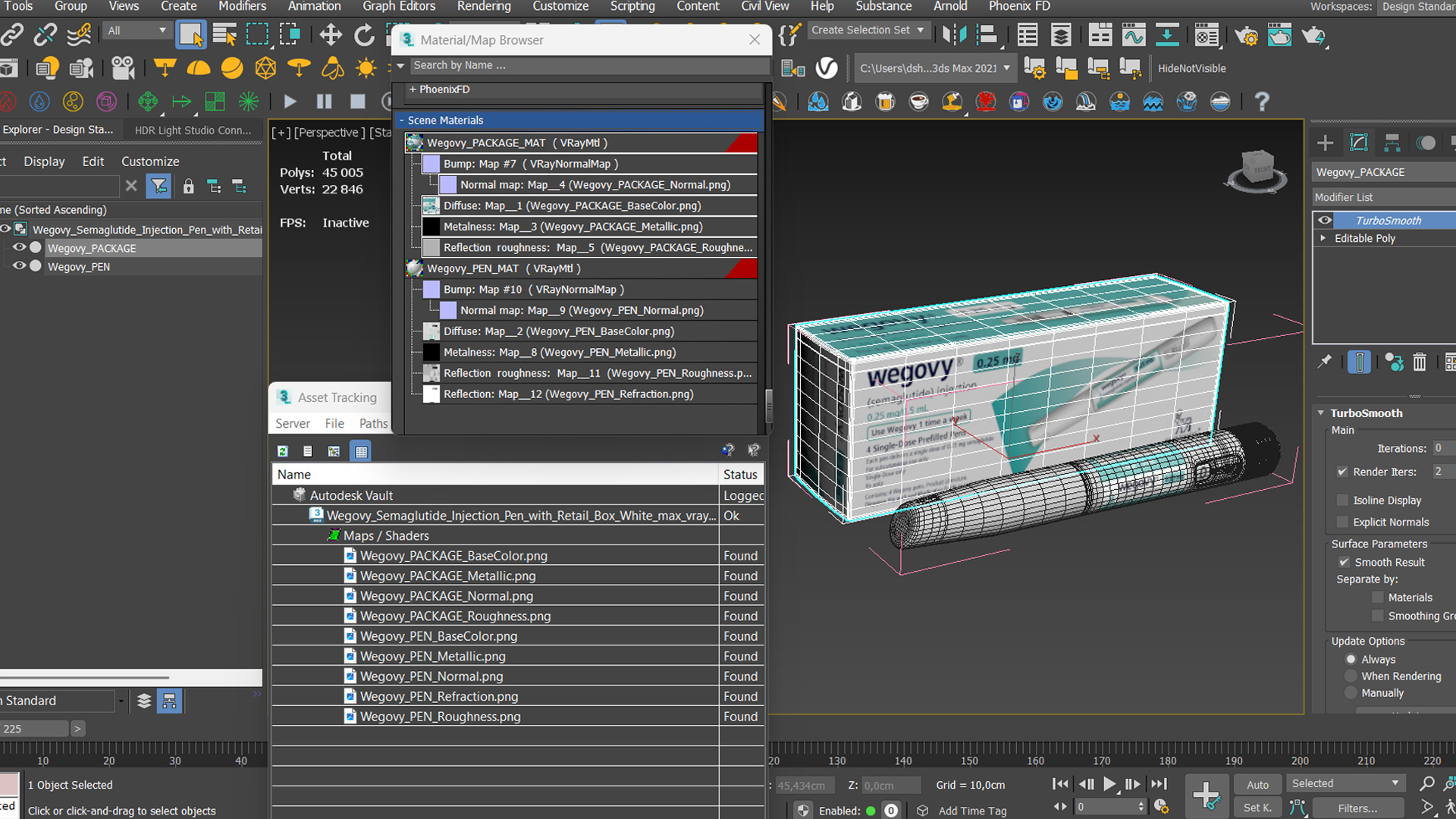The height and width of the screenshot is (819, 1456).
Task: Open the Scripting menu
Action: point(632,6)
